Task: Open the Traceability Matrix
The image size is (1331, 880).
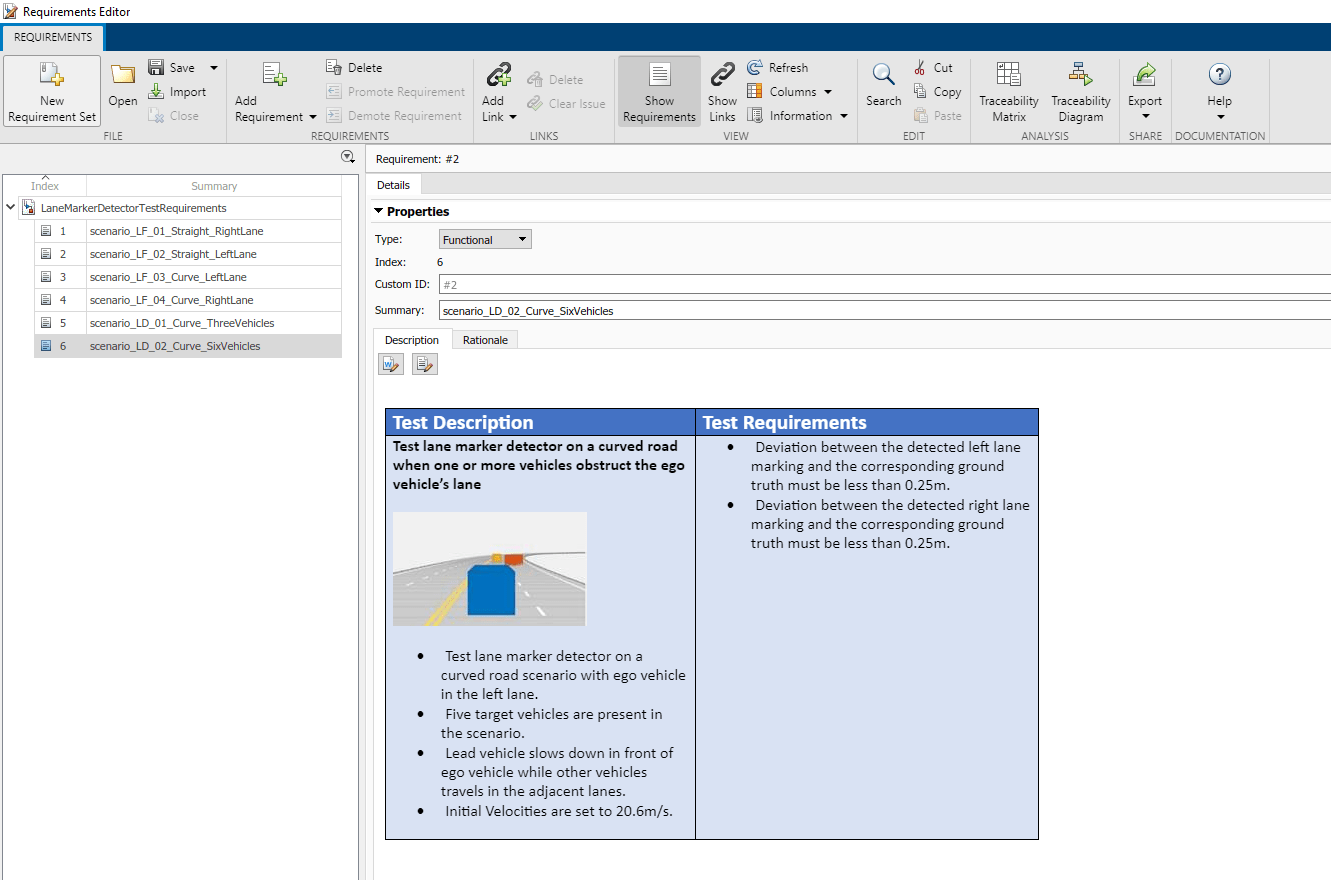Action: pyautogui.click(x=1008, y=76)
